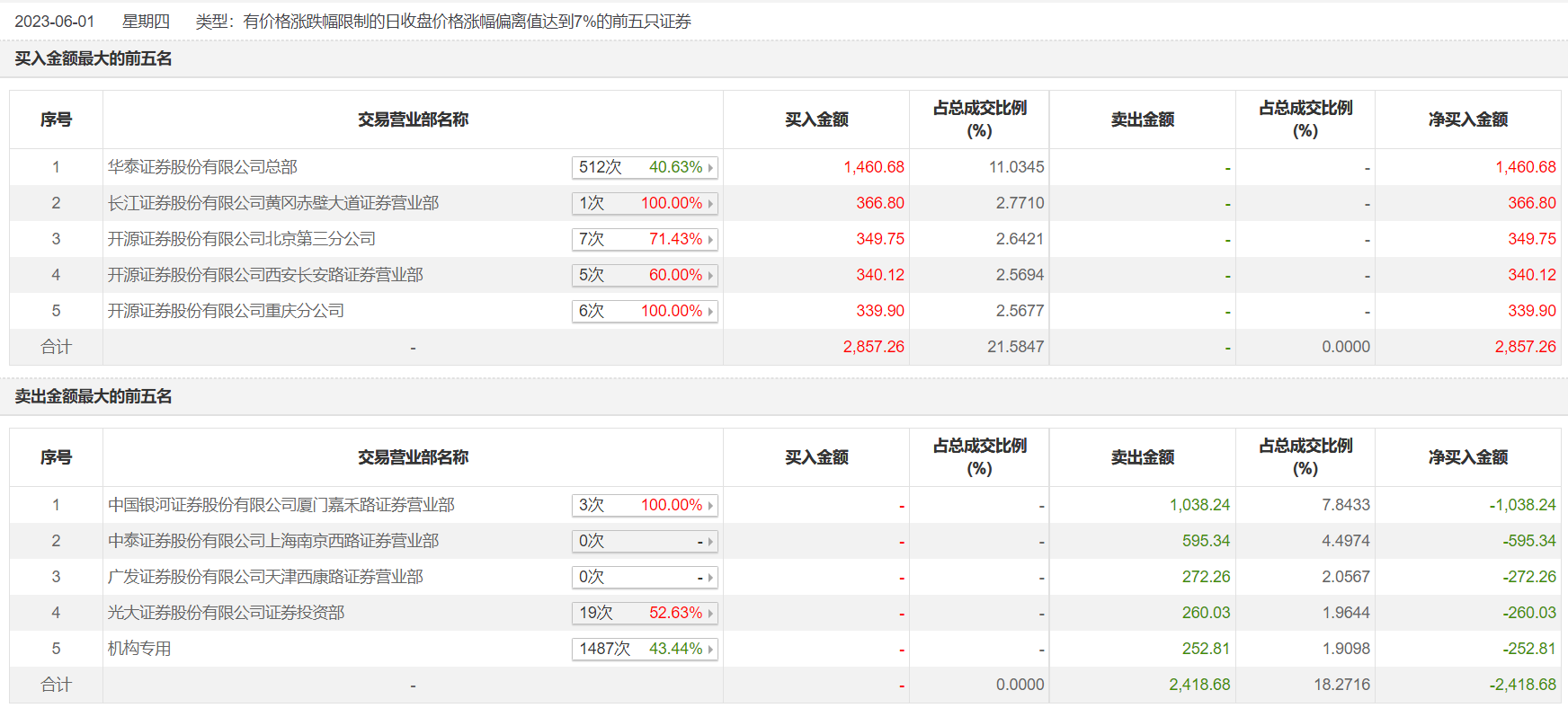
Task: Open 开源证券股份有限公司北京第三分公司 link
Action: [x=242, y=239]
